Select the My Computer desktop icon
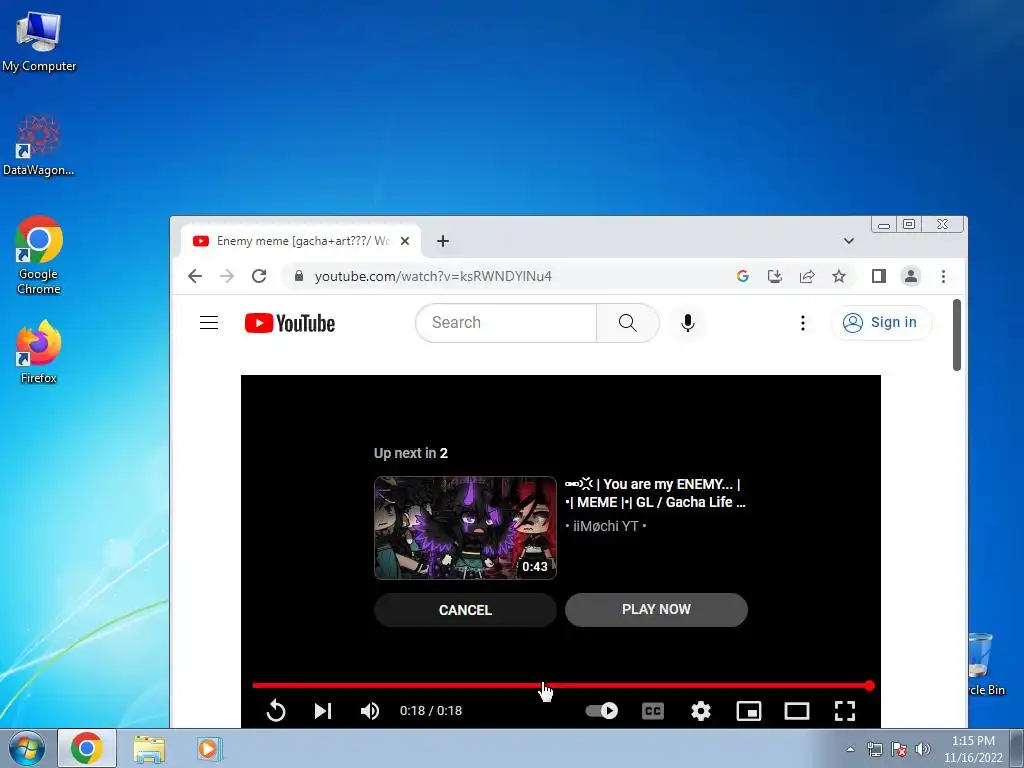This screenshot has width=1024, height=768. (39, 41)
